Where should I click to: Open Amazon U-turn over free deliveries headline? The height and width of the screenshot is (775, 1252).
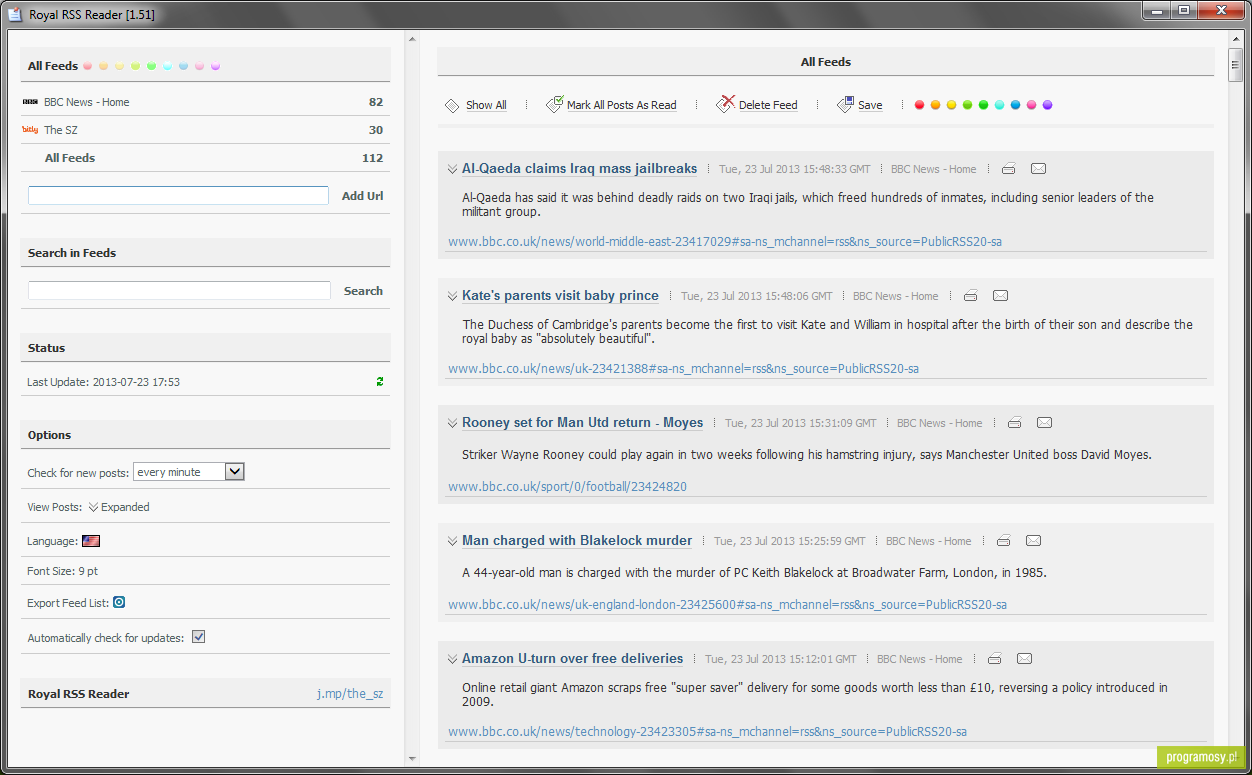click(x=572, y=659)
